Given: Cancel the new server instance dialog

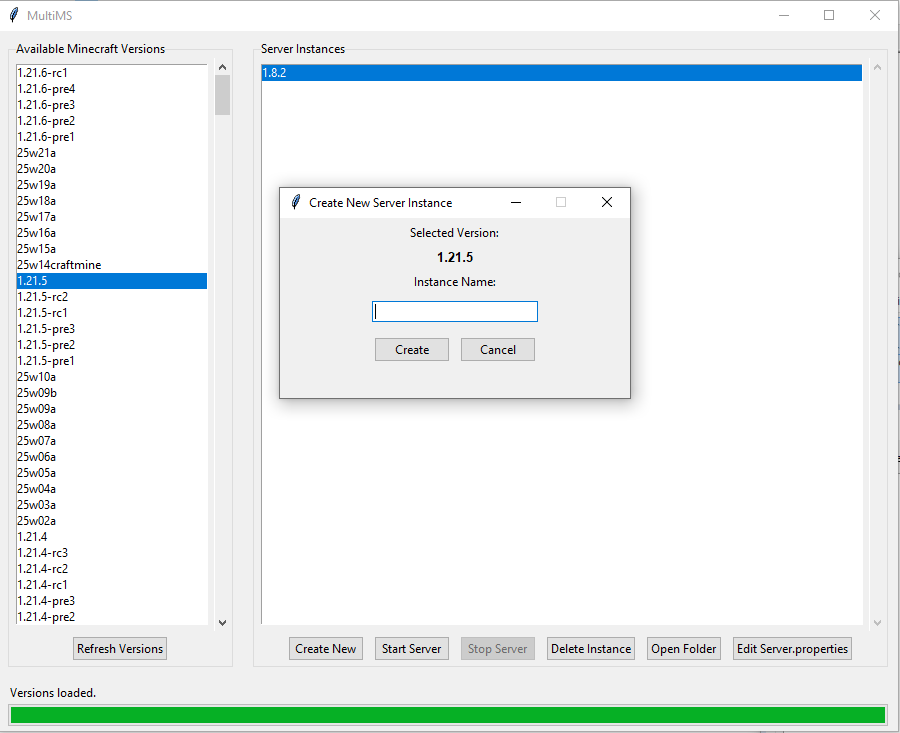Looking at the screenshot, I should [x=498, y=350].
